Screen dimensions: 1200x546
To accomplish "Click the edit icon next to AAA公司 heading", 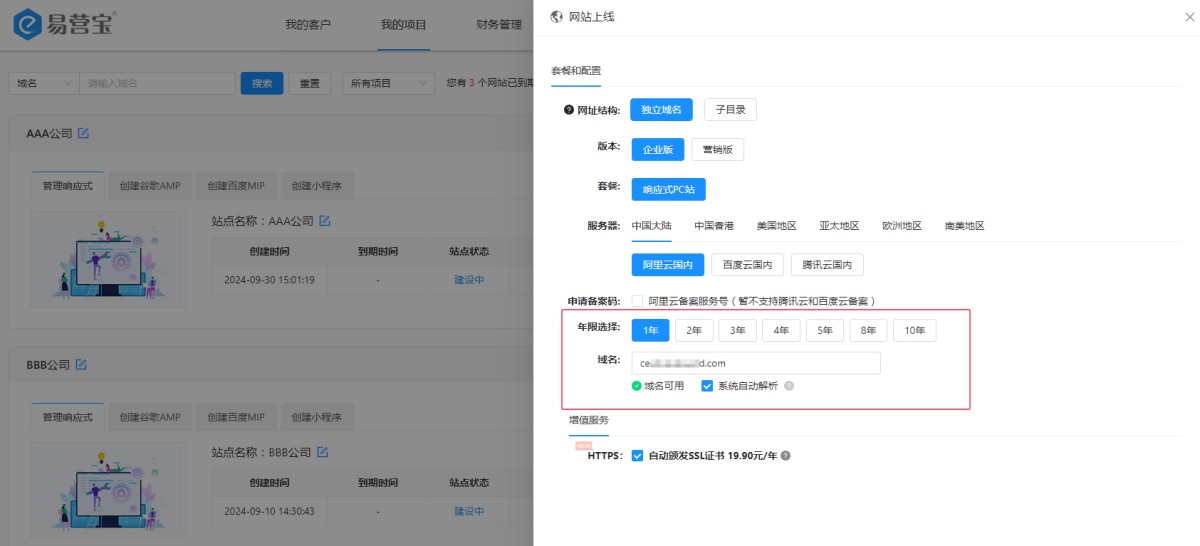I will 83,133.
